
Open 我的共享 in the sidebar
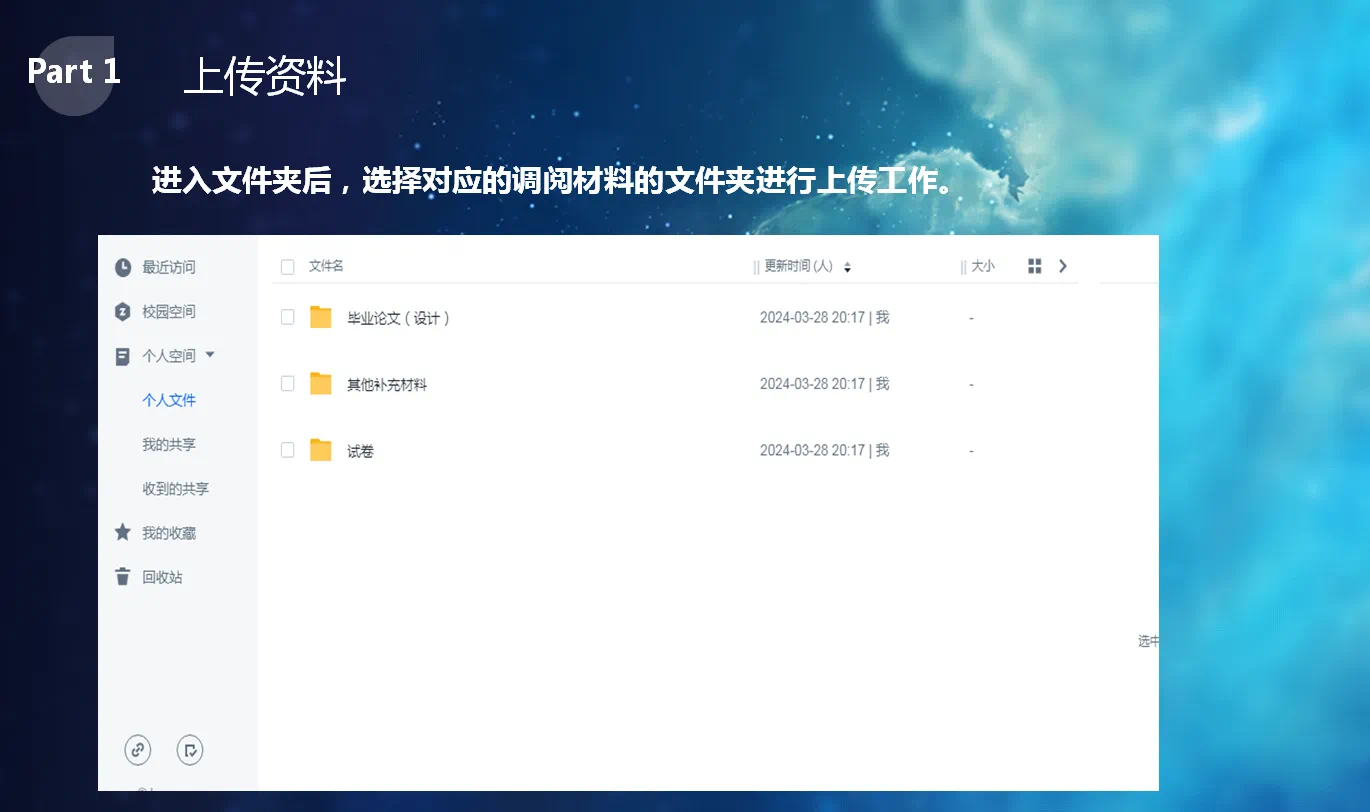coord(169,445)
